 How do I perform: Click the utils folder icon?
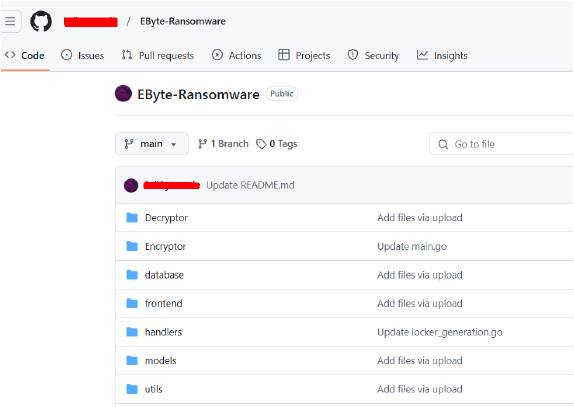[x=132, y=389]
